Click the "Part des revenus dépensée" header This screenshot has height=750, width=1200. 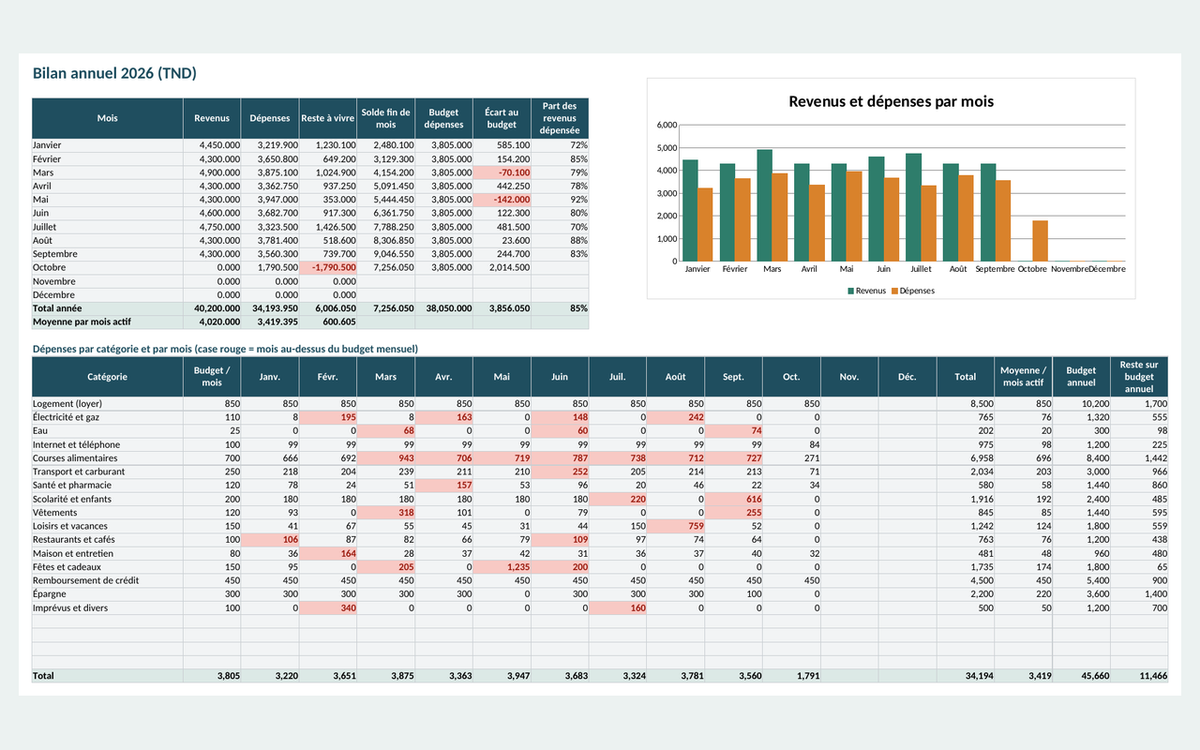[560, 118]
